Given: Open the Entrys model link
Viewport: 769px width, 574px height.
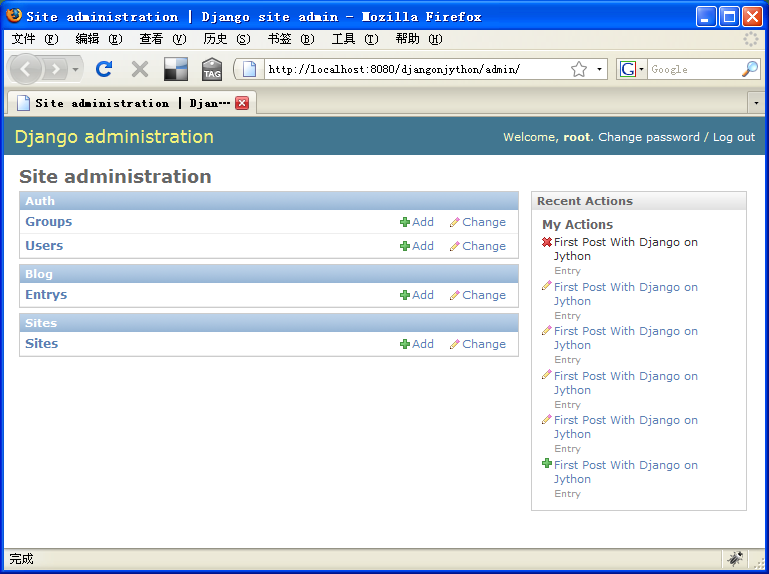Looking at the screenshot, I should [46, 295].
